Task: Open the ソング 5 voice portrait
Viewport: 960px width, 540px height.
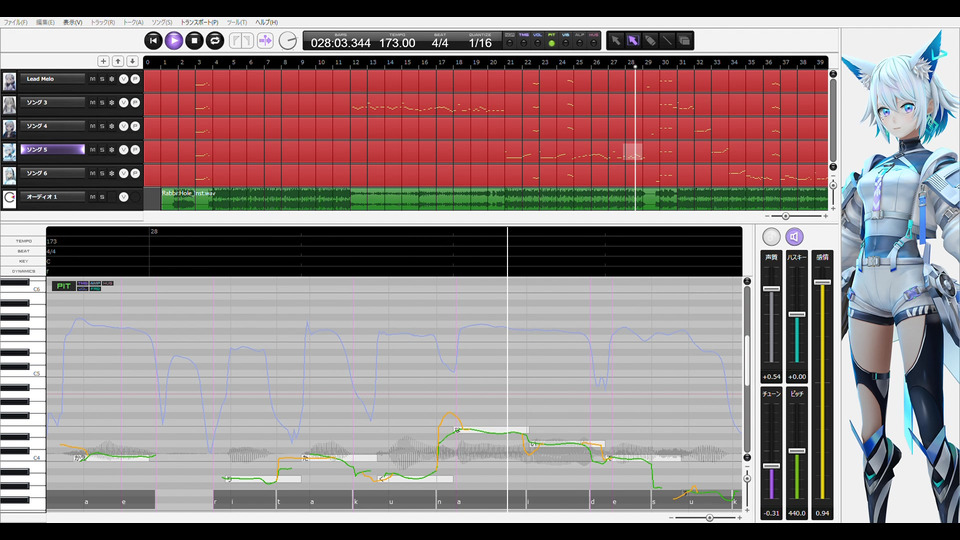Action: 9,152
